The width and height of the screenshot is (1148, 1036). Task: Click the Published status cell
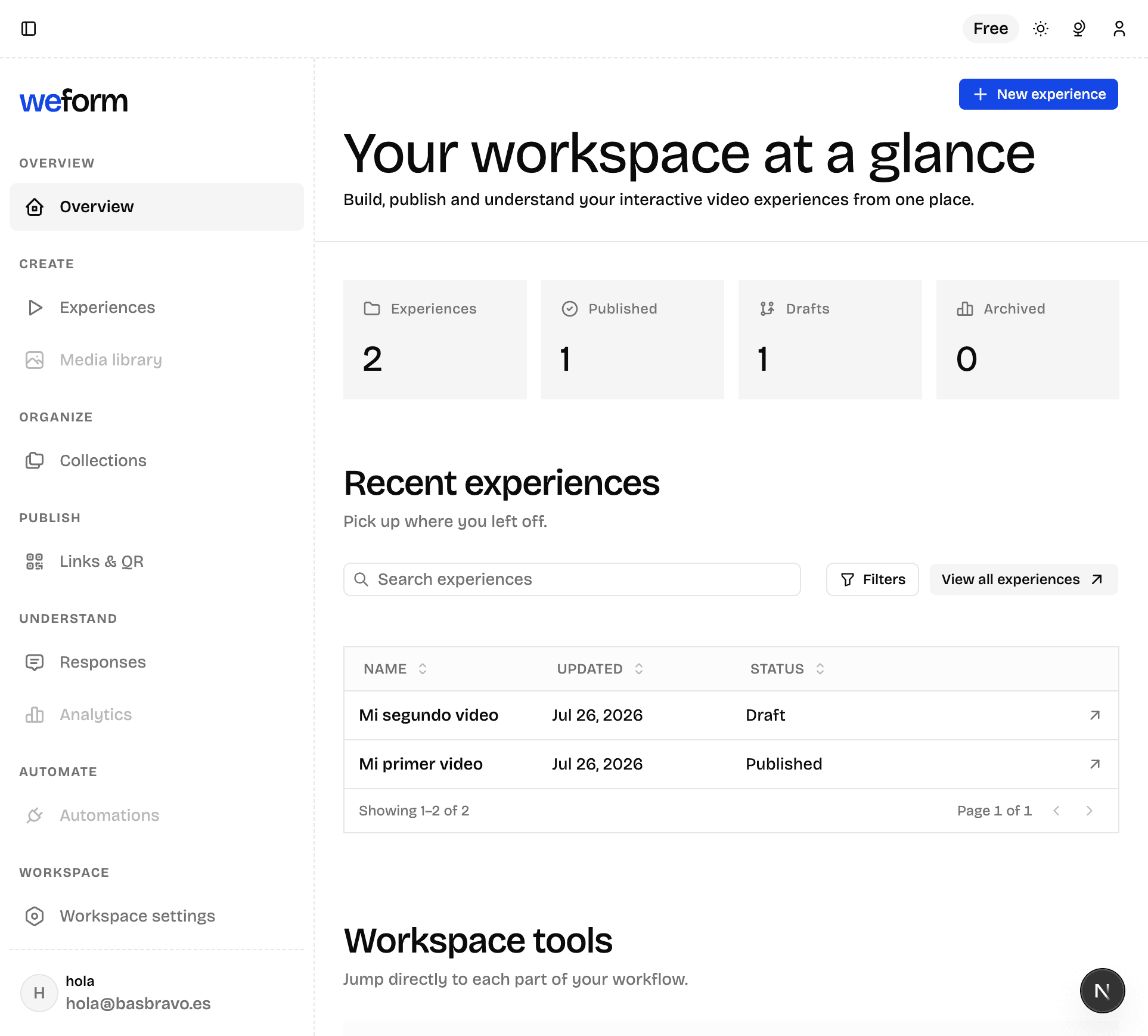pyautogui.click(x=784, y=764)
